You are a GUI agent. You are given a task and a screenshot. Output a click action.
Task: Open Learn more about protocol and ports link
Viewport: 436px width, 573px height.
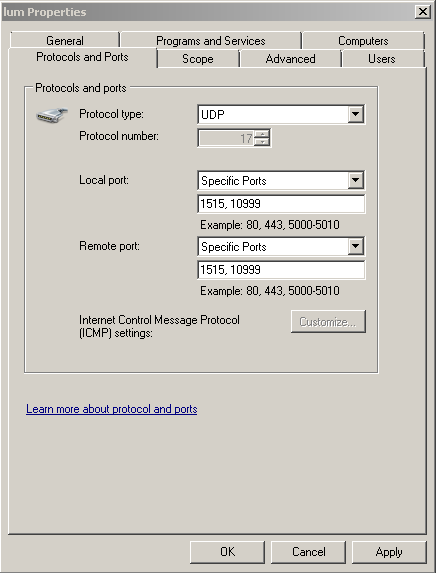click(111, 409)
